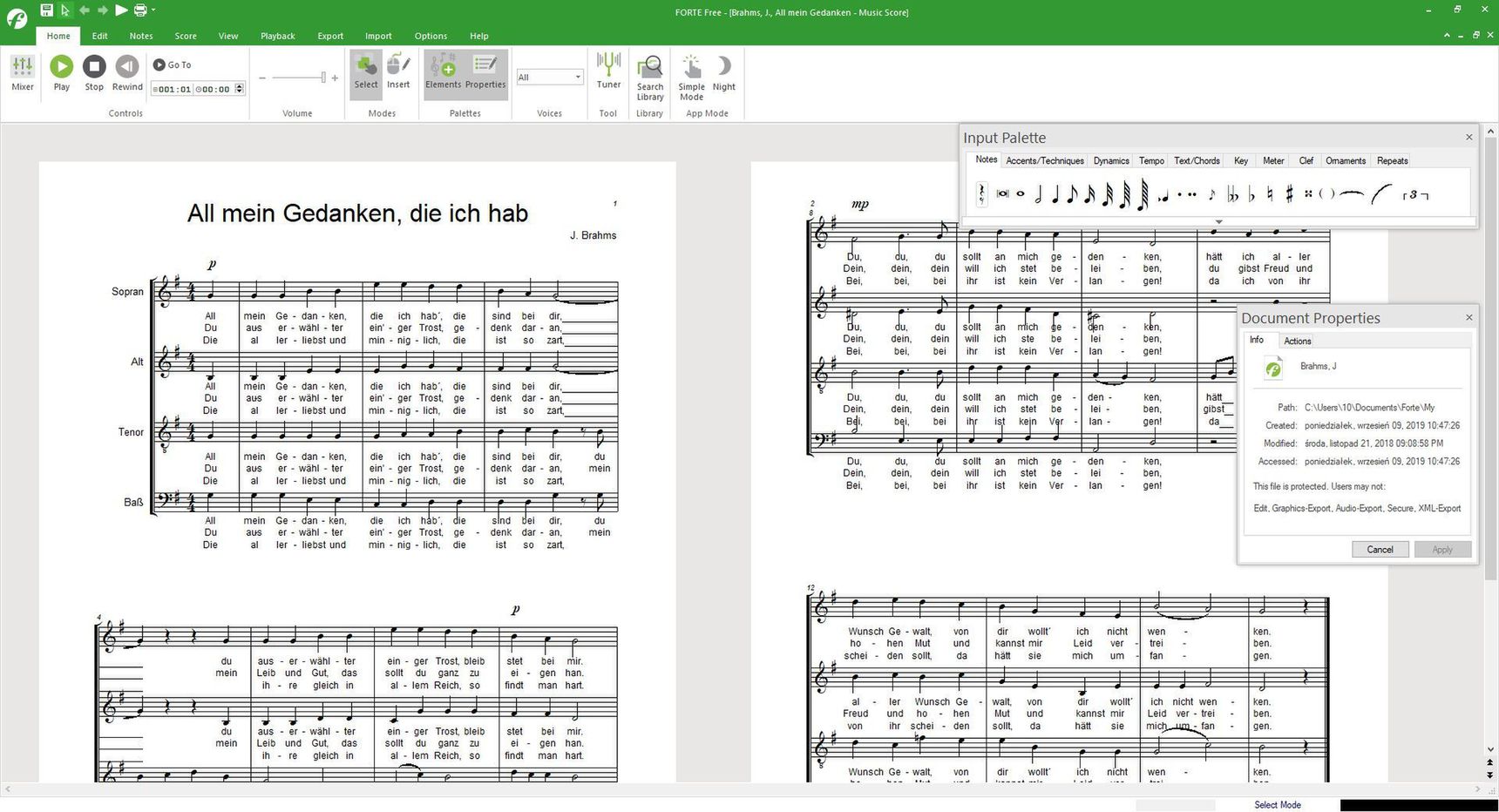Rewind the score to the beginning
1499x812 pixels.
pos(127,73)
